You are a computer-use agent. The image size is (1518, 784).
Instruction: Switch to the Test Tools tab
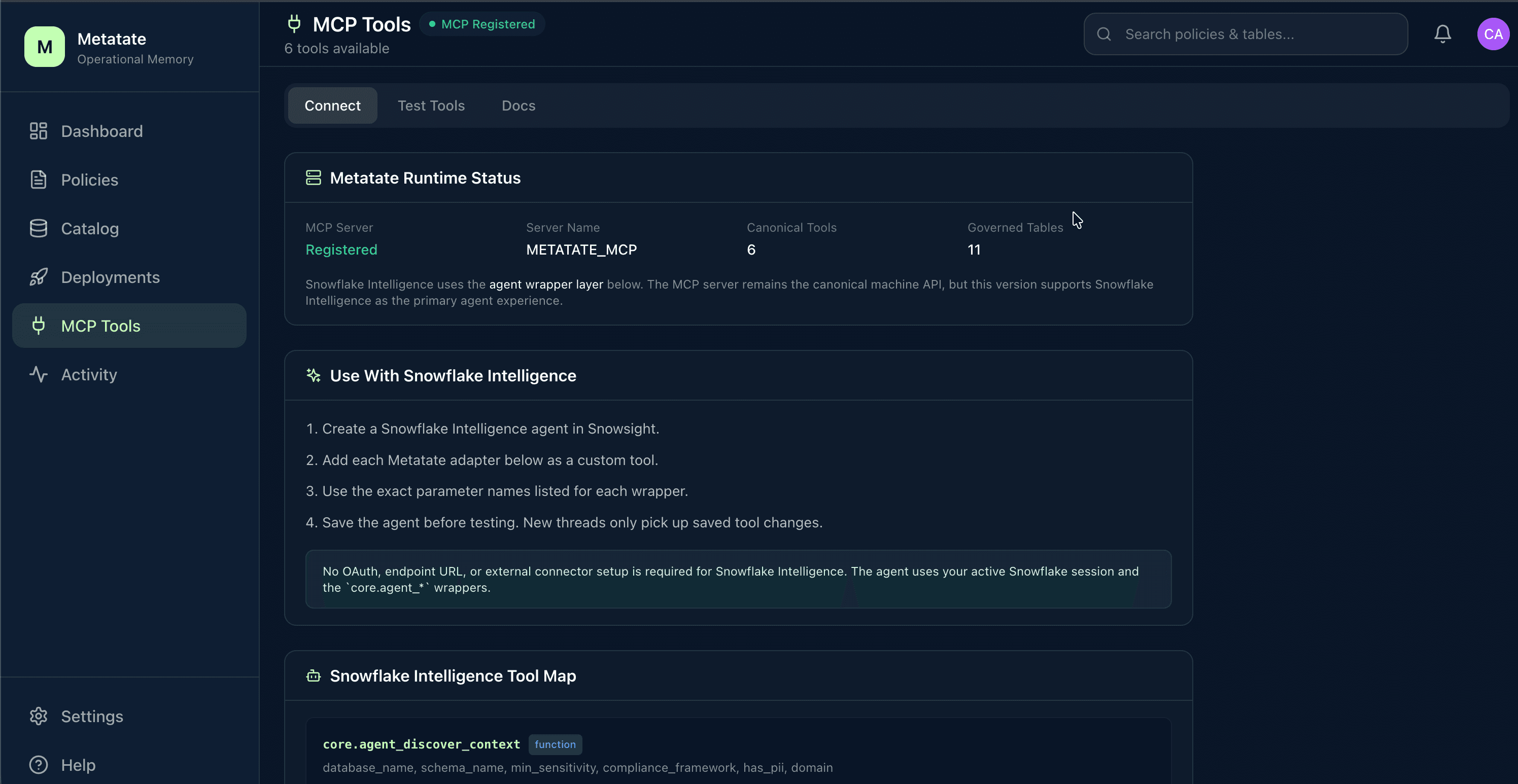(x=431, y=105)
